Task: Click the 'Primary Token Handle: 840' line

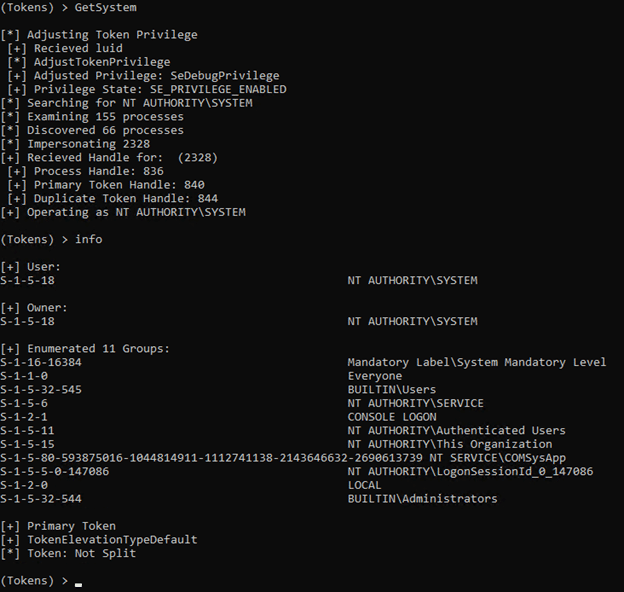Action: pos(106,185)
